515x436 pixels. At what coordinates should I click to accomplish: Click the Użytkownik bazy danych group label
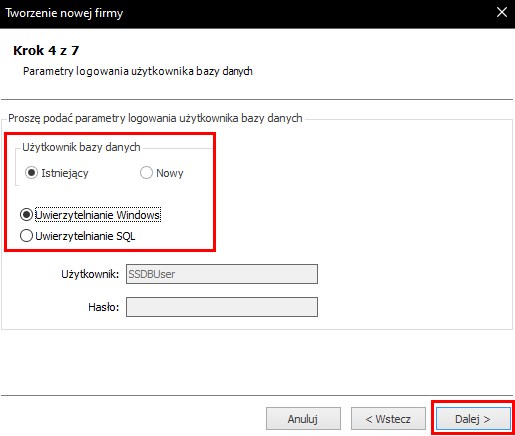81,147
